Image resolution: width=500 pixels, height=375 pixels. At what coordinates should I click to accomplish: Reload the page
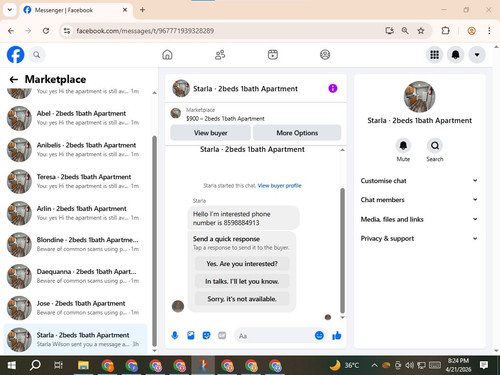click(x=46, y=31)
